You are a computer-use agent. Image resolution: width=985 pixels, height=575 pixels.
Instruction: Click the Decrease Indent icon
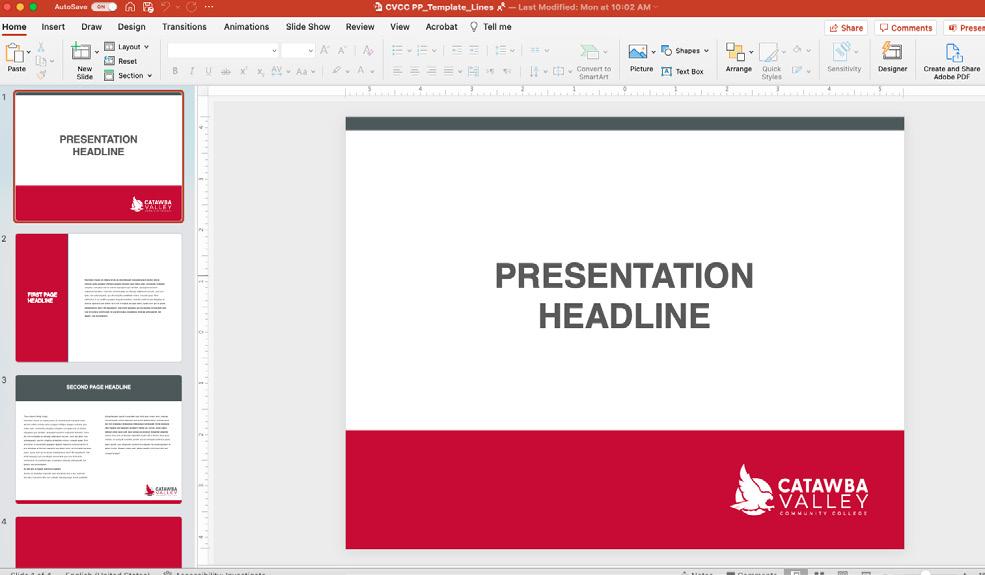point(457,50)
